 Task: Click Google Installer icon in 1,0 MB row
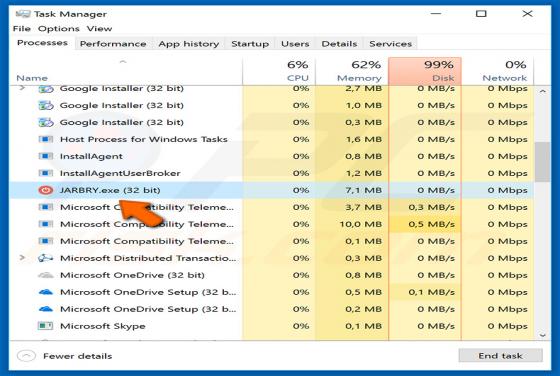coord(46,105)
